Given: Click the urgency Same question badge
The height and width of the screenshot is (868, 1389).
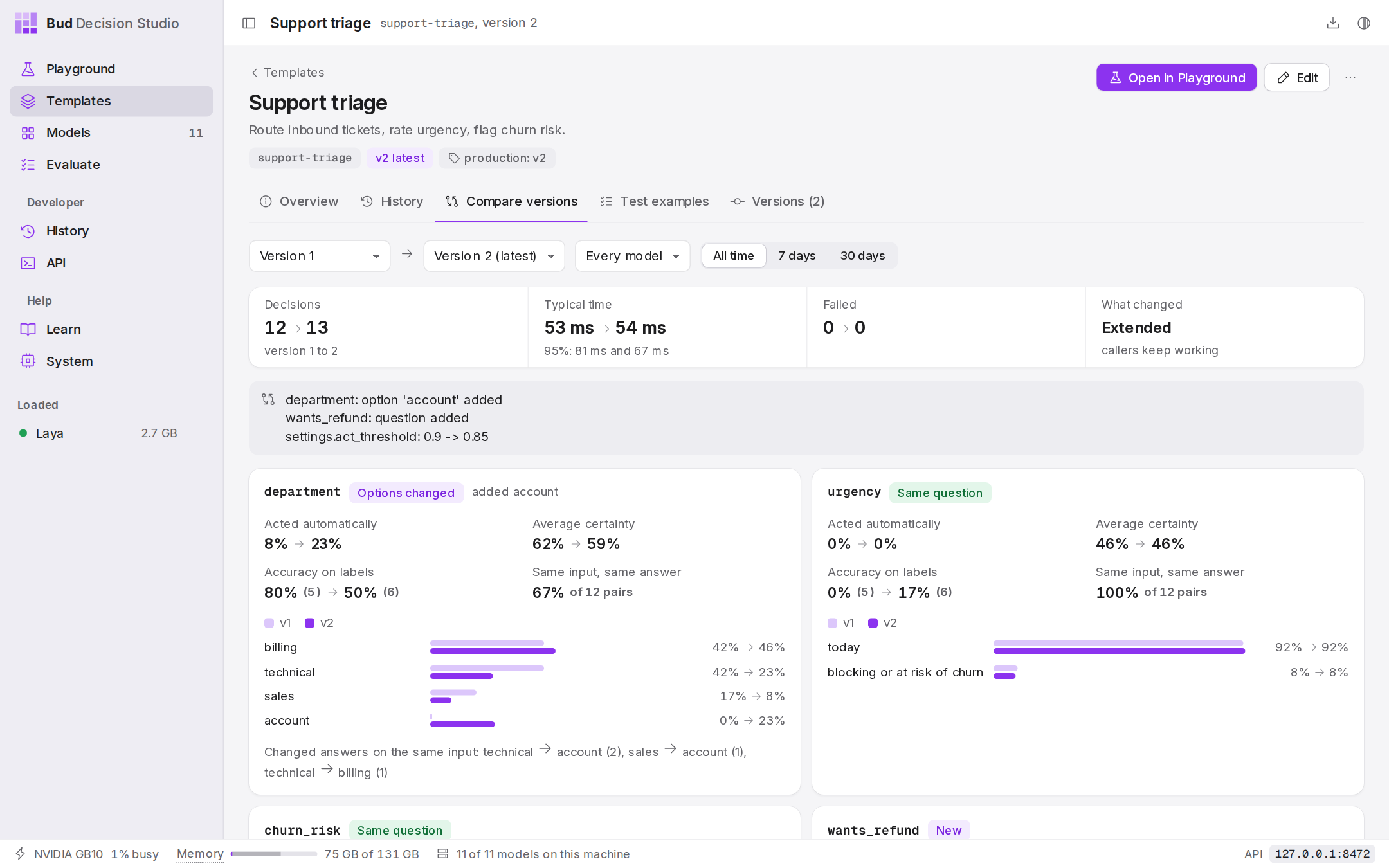Looking at the screenshot, I should [940, 493].
